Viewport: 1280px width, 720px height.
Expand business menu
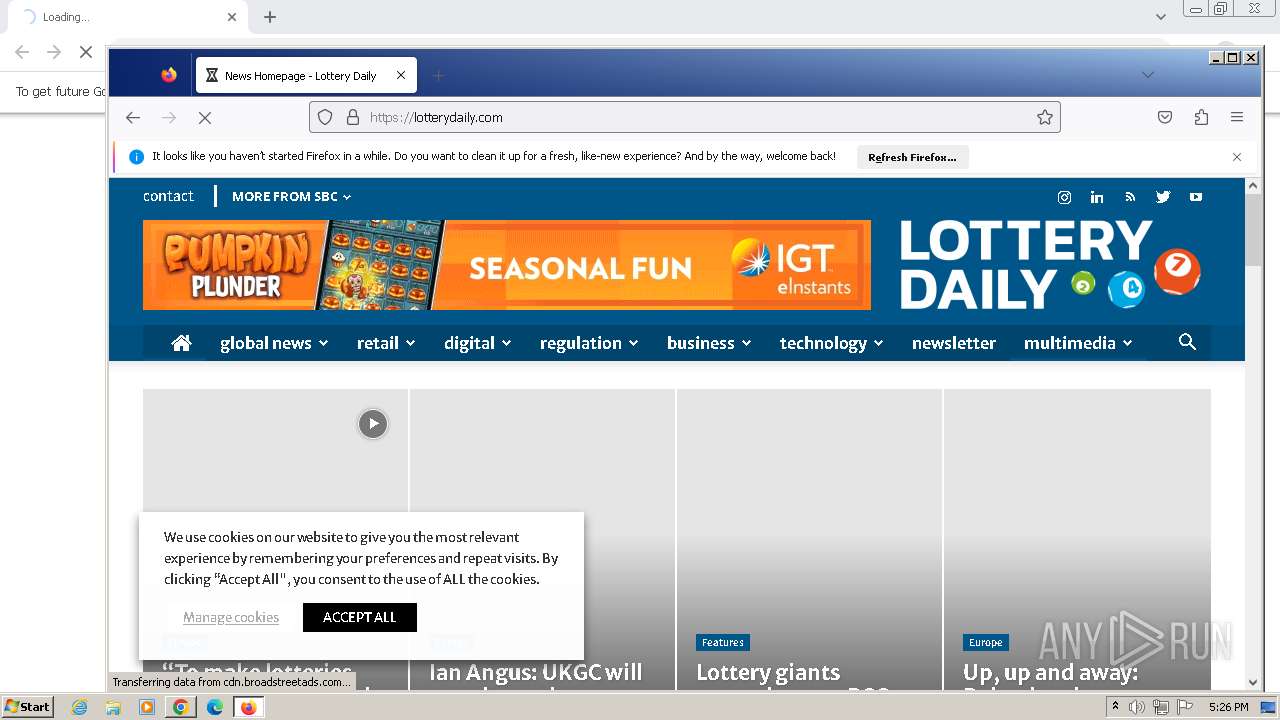point(709,343)
